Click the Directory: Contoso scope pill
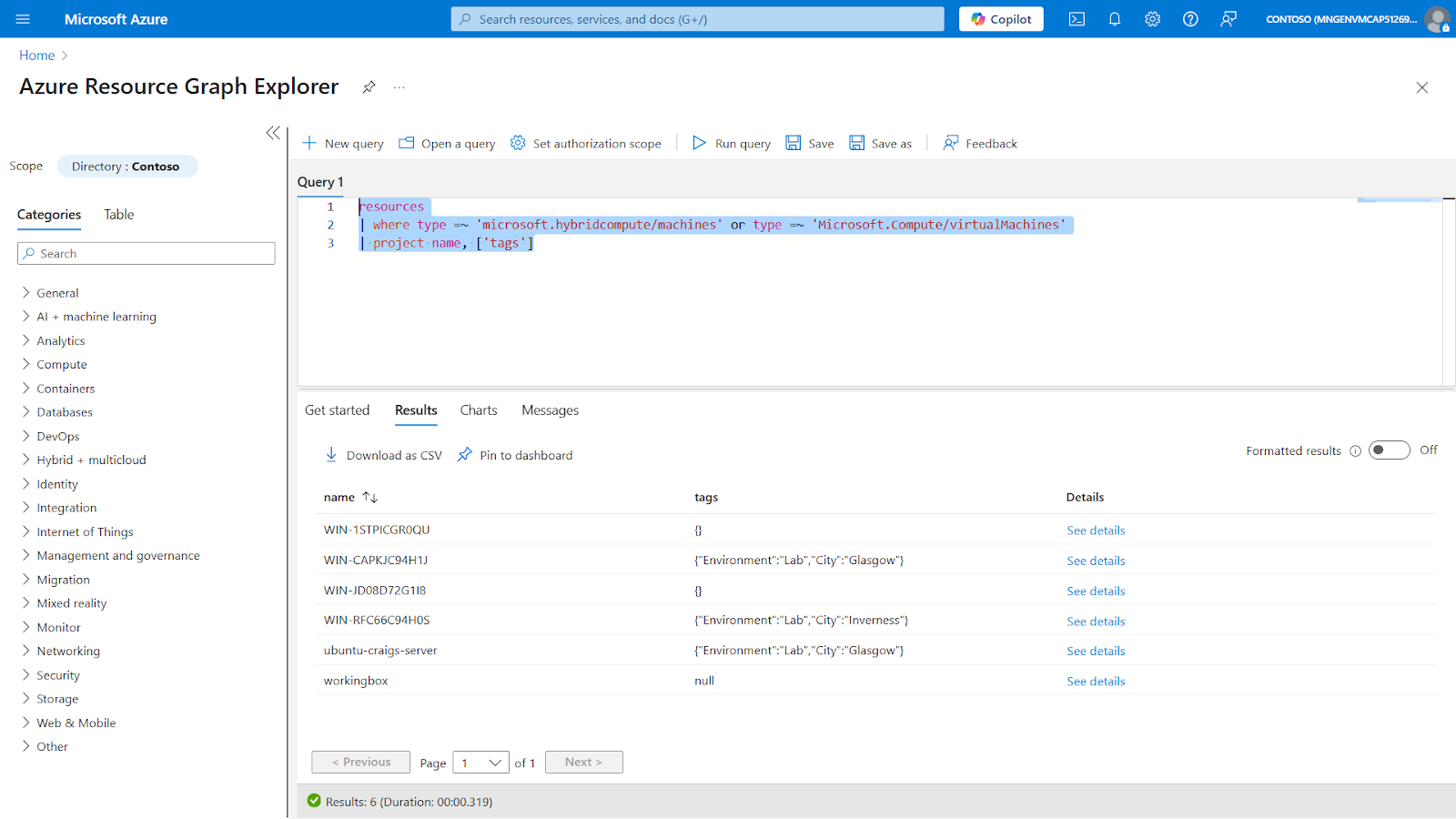The image size is (1456, 819). [127, 167]
